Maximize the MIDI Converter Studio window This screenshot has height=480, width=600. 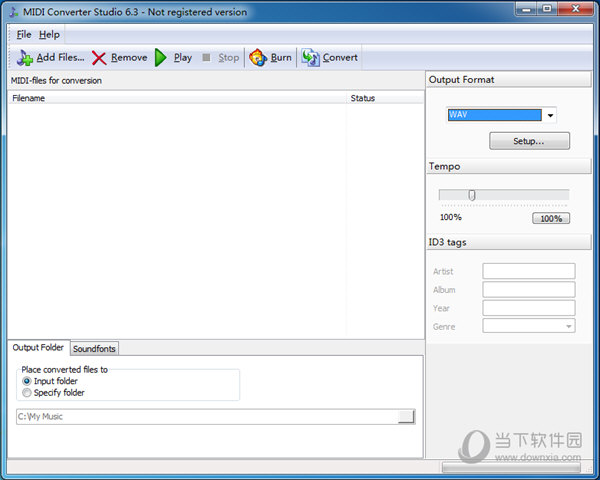547,9
